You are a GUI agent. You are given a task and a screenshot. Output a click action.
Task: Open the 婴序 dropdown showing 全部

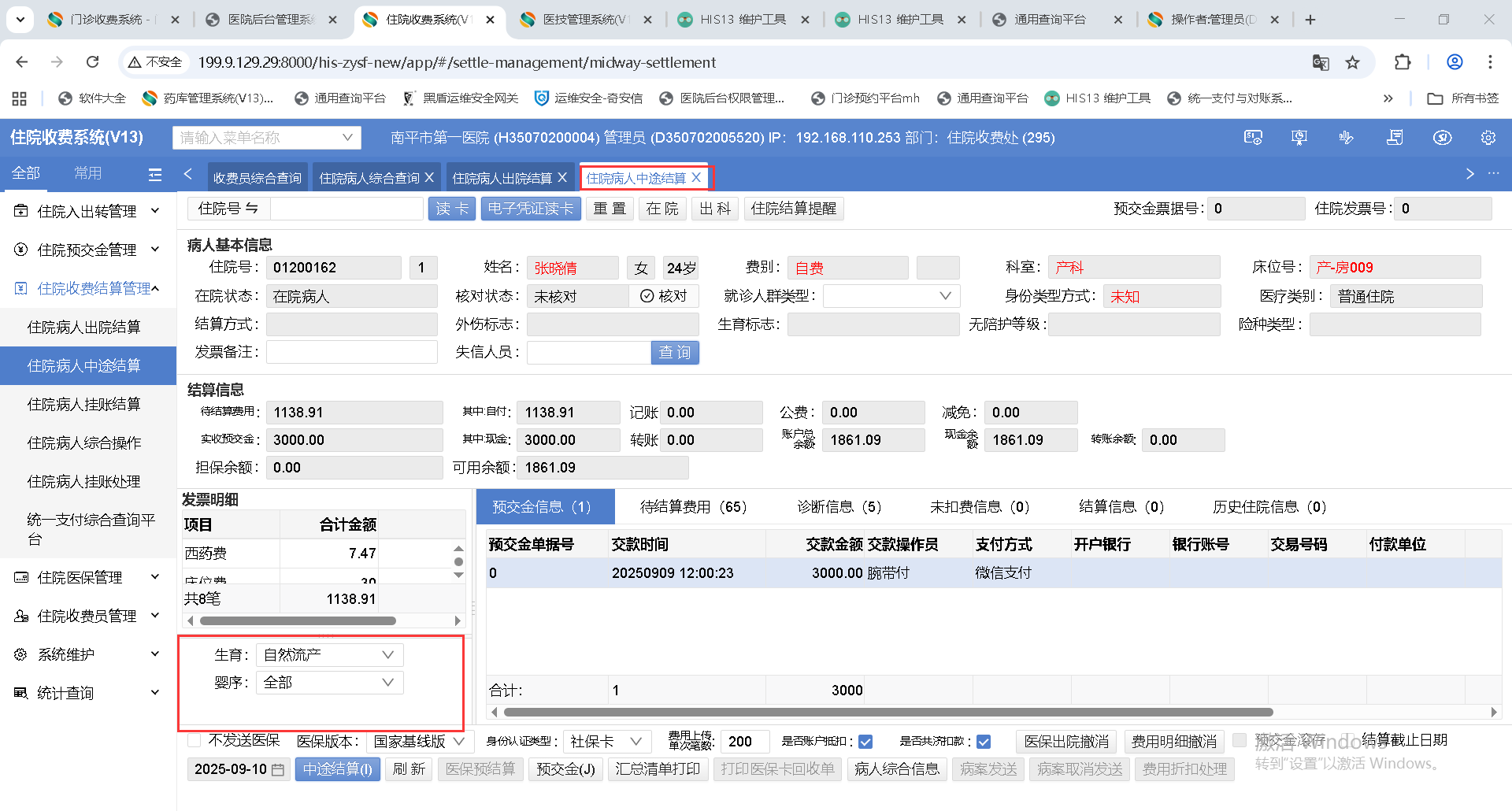coord(329,683)
